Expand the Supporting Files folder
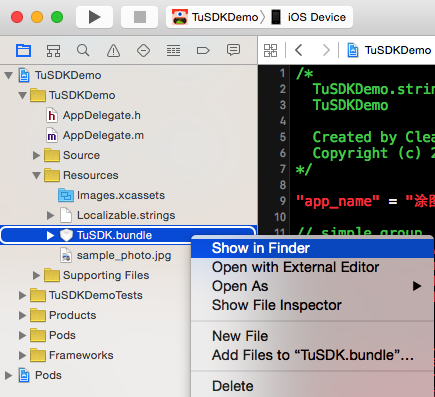 [x=36, y=275]
